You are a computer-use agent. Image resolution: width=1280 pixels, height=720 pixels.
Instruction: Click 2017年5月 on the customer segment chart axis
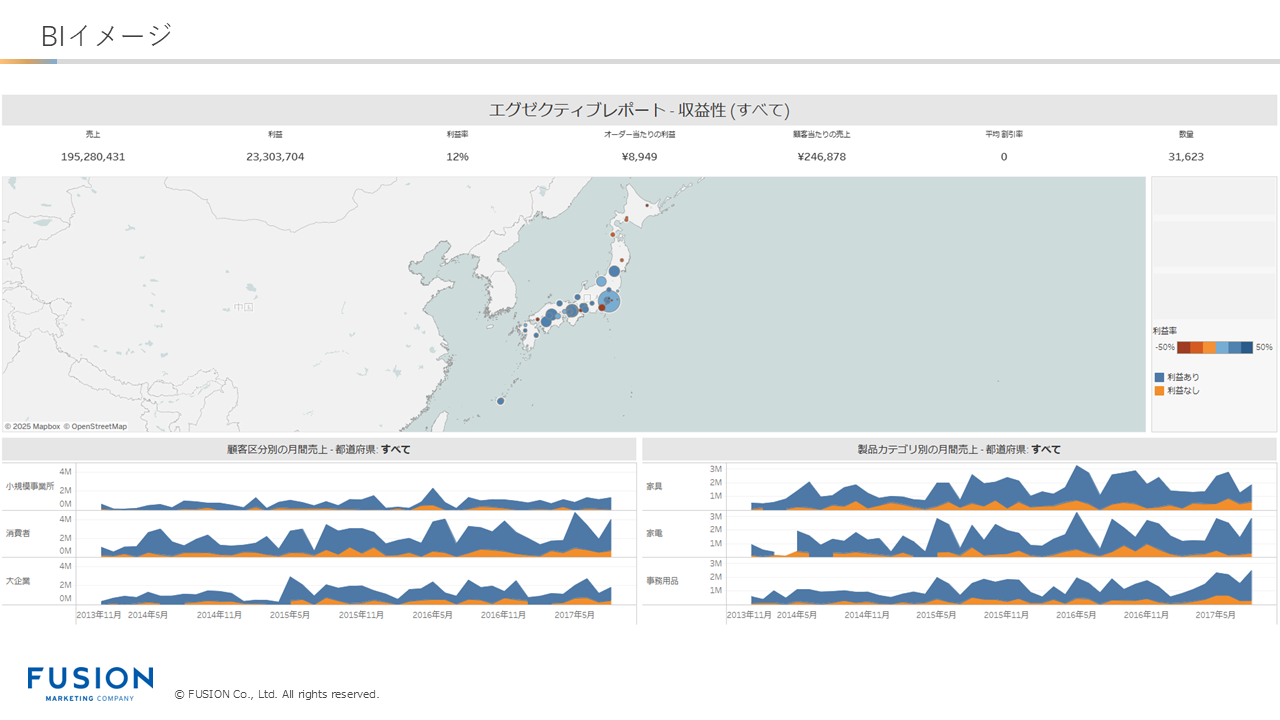[x=575, y=615]
